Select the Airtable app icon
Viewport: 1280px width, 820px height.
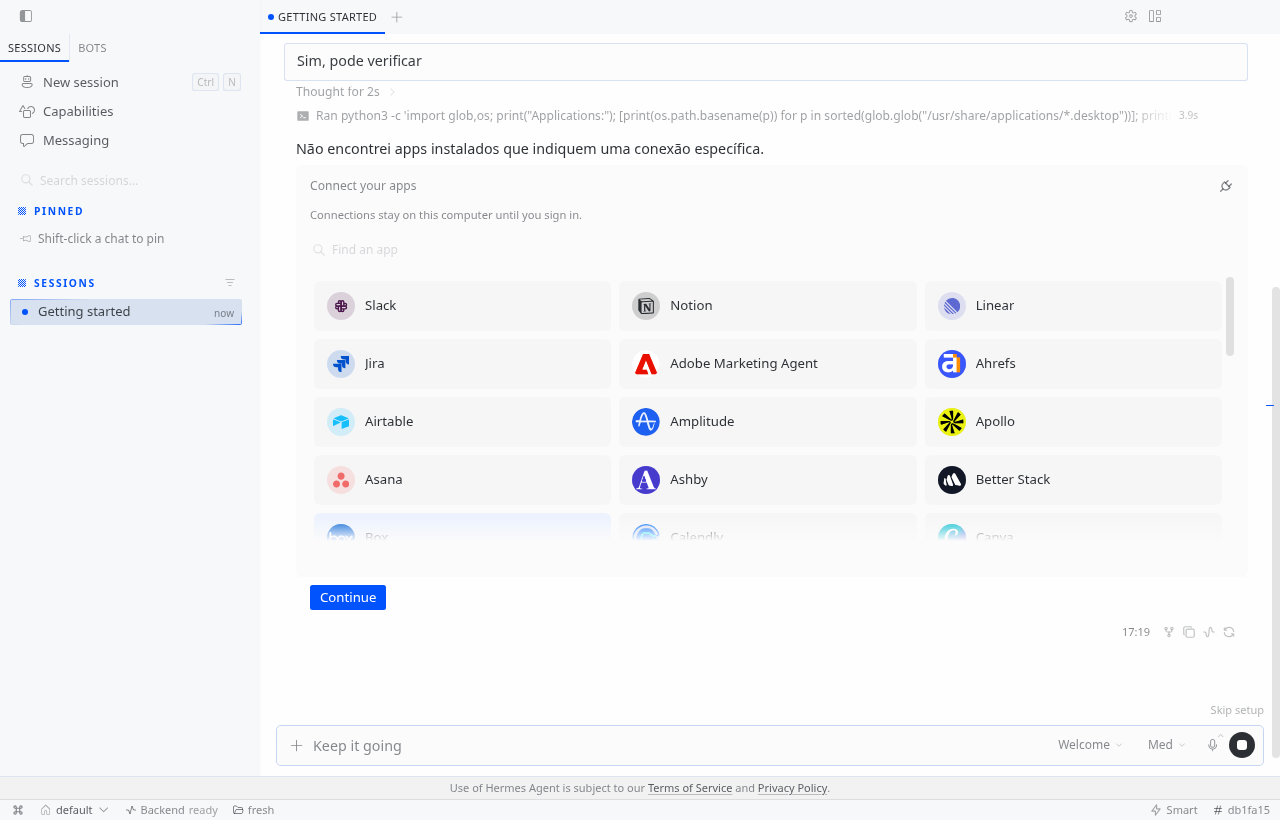click(x=341, y=422)
